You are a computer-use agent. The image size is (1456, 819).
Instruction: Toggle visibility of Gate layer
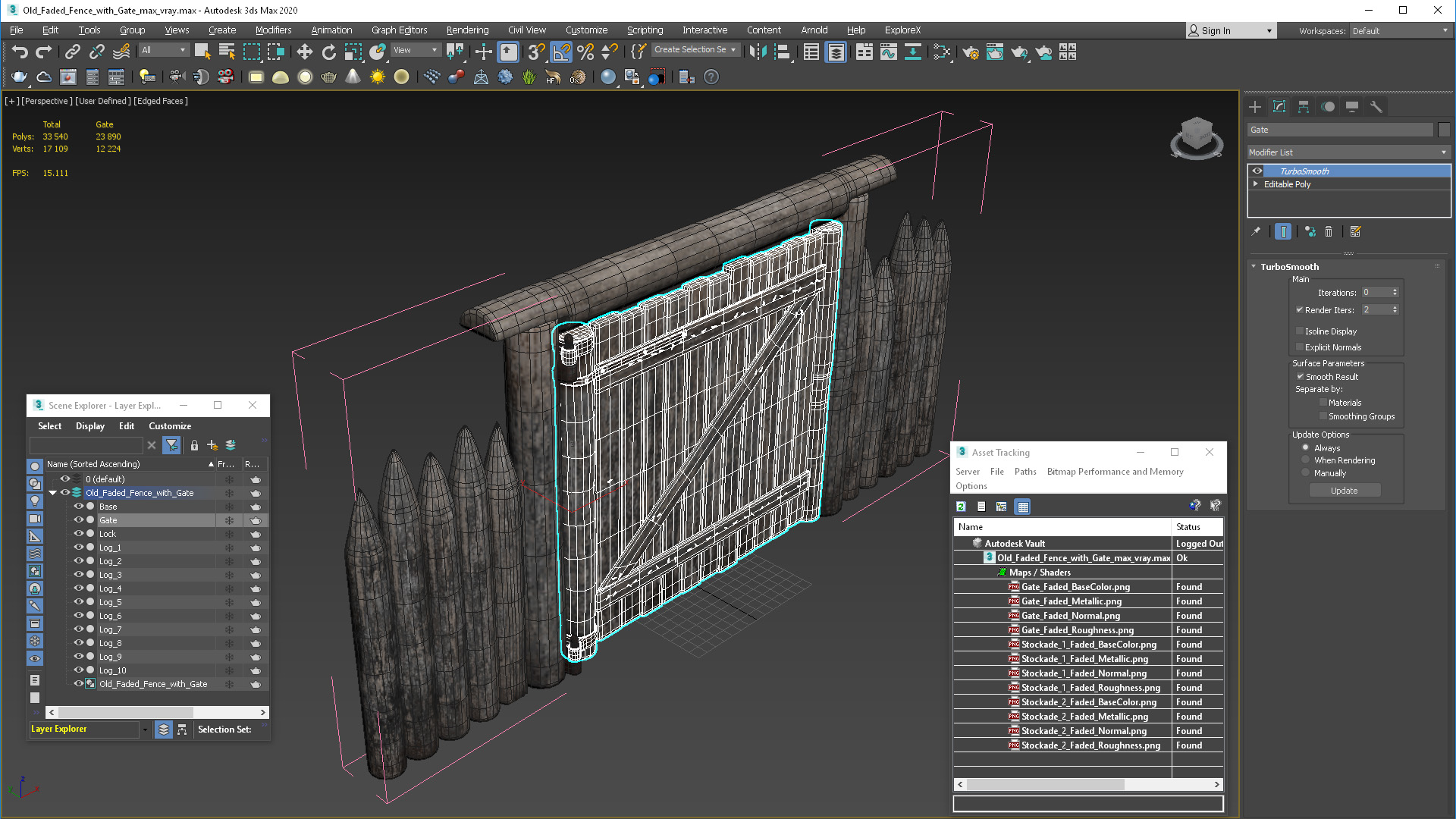pyautogui.click(x=80, y=519)
